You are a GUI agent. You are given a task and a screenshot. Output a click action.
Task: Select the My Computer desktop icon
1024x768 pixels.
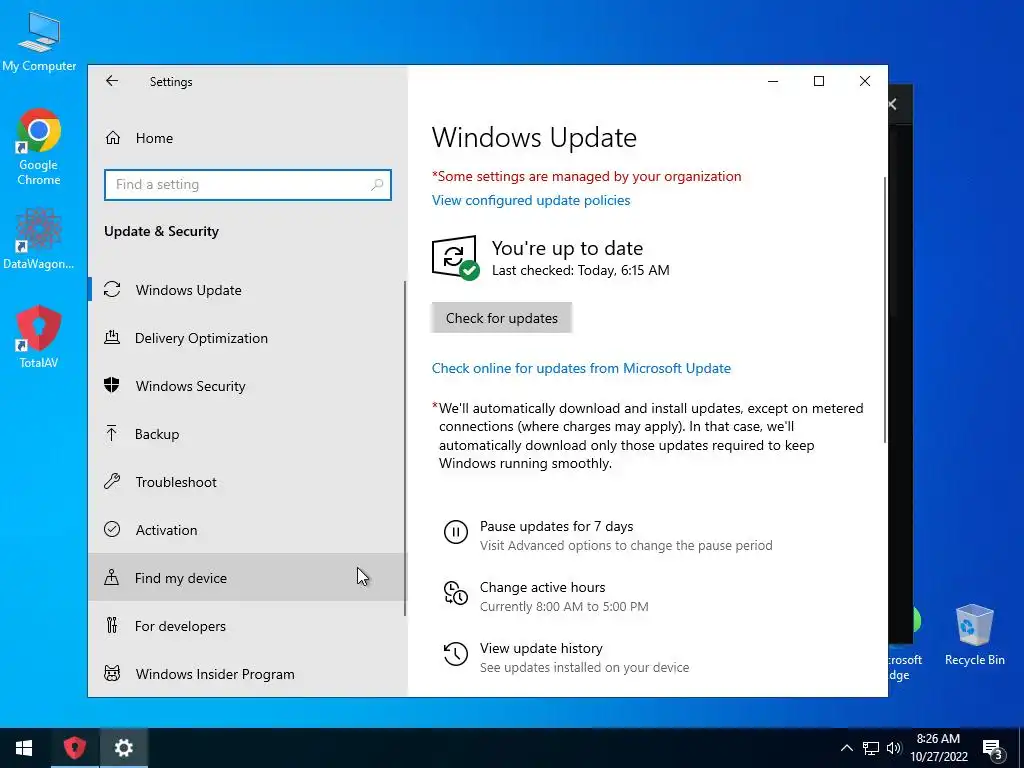coord(39,42)
